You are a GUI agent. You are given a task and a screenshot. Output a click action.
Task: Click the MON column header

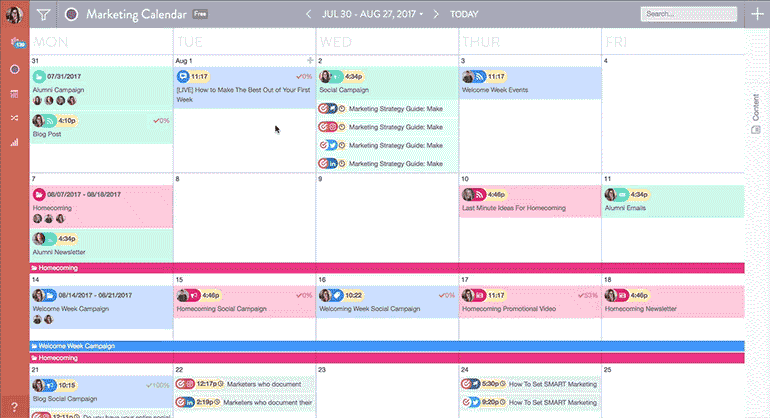coord(51,42)
